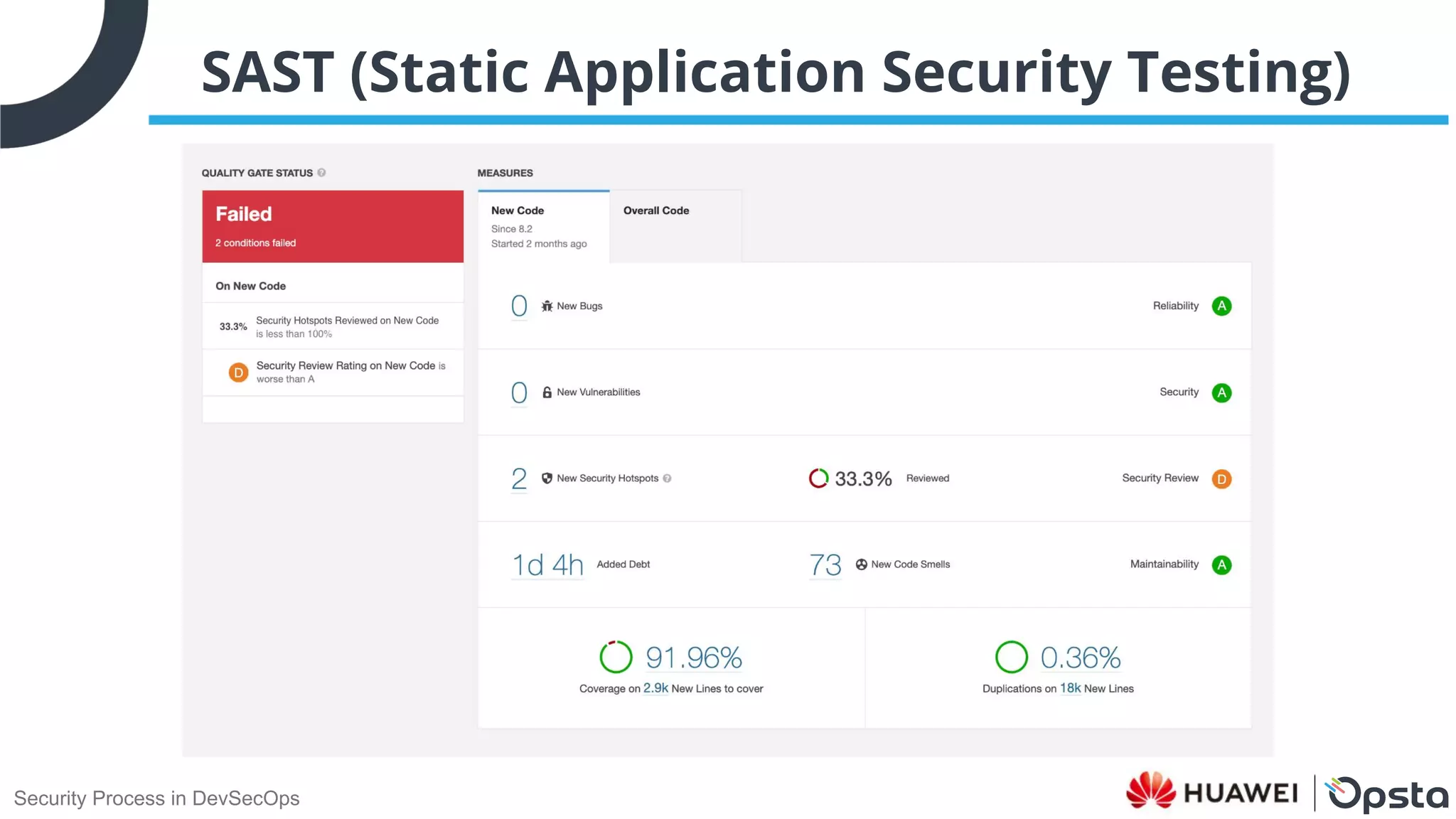Image resolution: width=1456 pixels, height=819 pixels.
Task: Click the 33.3% Reviewed percentage in measures
Action: pyautogui.click(x=863, y=478)
